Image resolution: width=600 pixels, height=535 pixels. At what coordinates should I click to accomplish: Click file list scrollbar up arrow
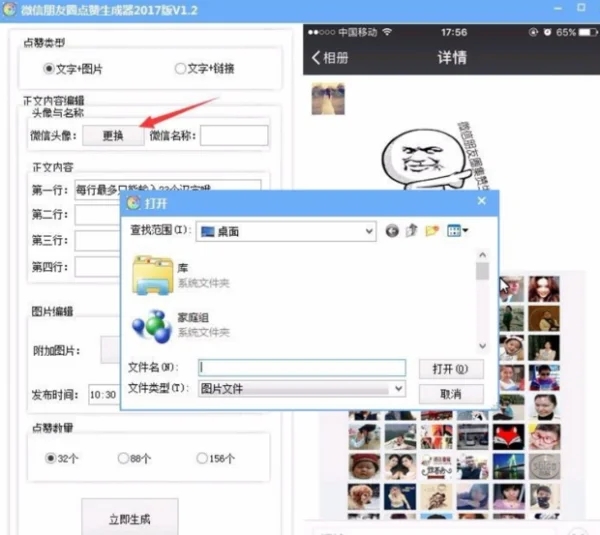pos(483,254)
